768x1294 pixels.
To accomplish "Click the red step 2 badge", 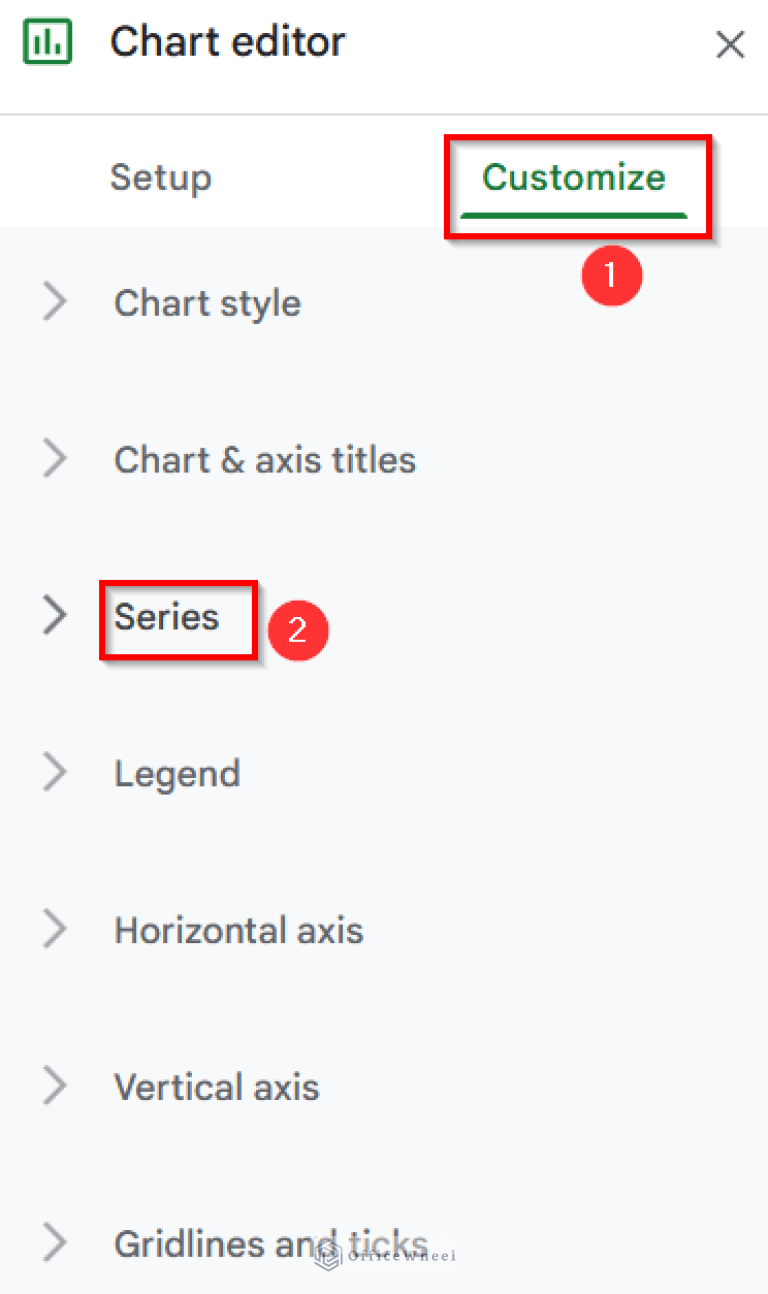I will pos(297,630).
